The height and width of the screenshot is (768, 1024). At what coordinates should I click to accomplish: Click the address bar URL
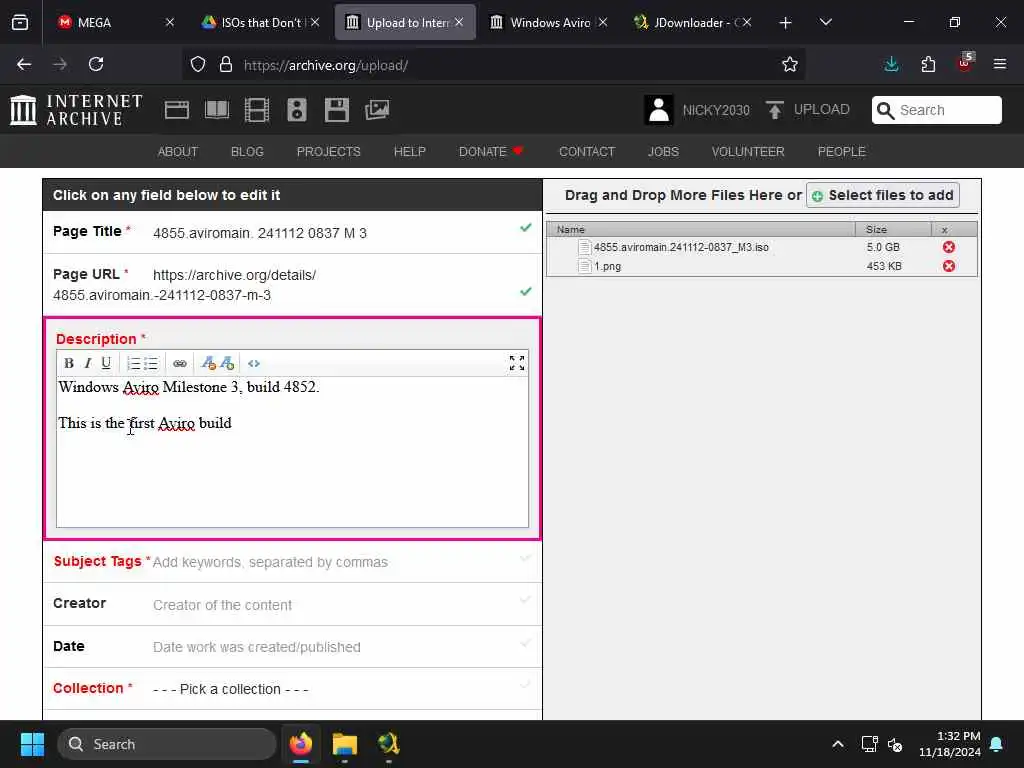[325, 65]
